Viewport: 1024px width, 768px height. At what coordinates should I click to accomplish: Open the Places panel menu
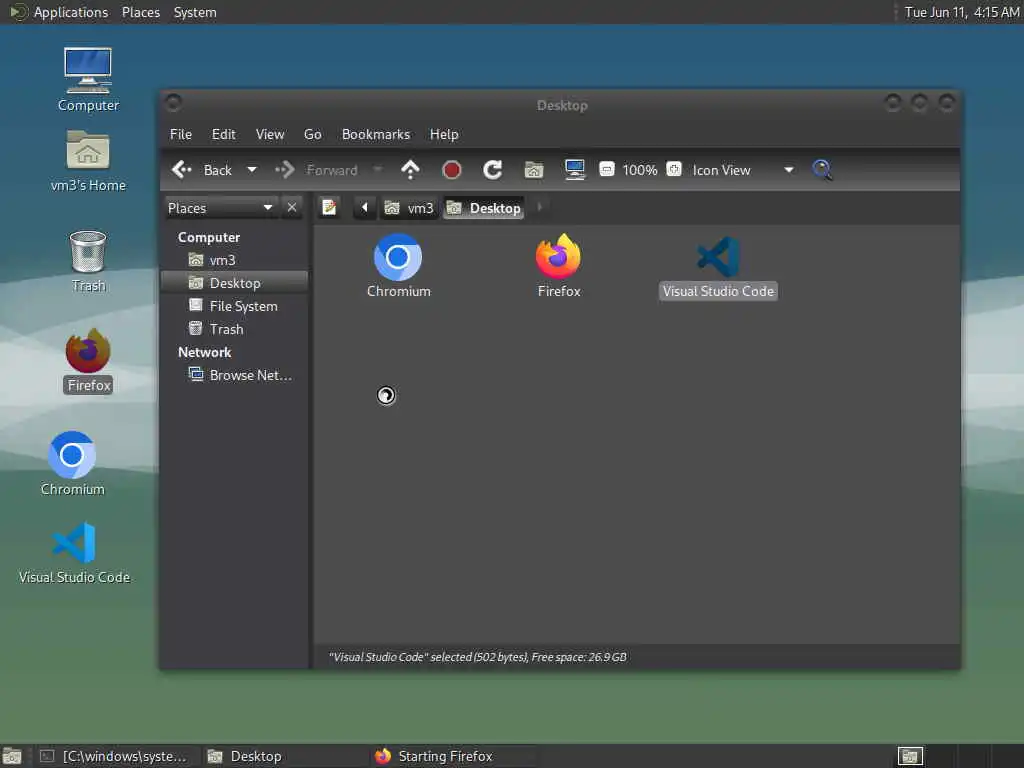[140, 12]
